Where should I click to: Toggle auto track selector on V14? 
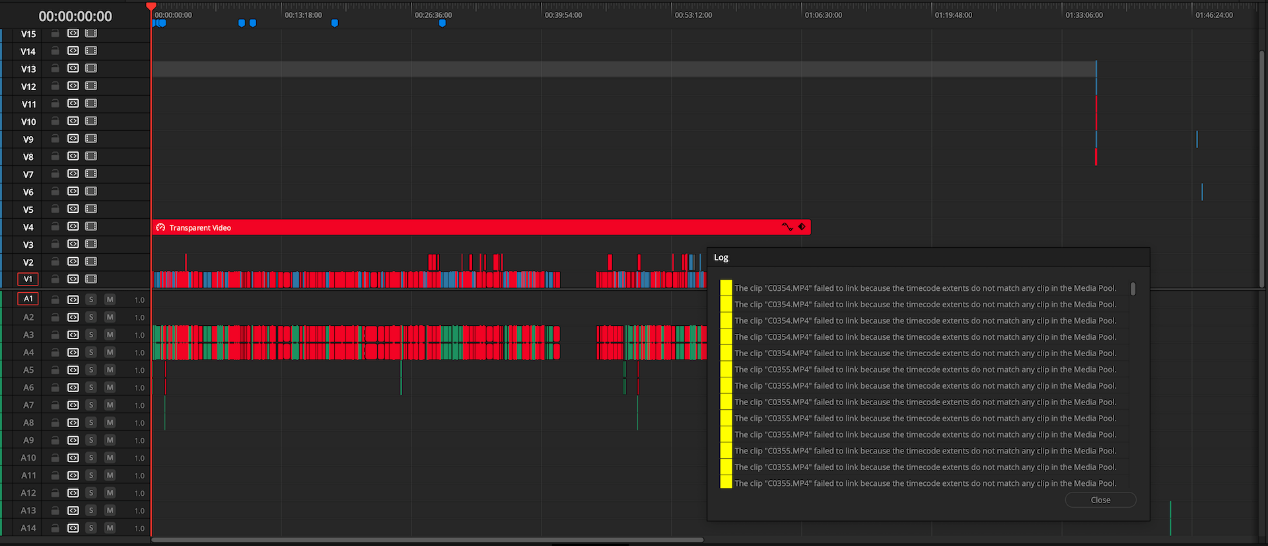click(73, 51)
